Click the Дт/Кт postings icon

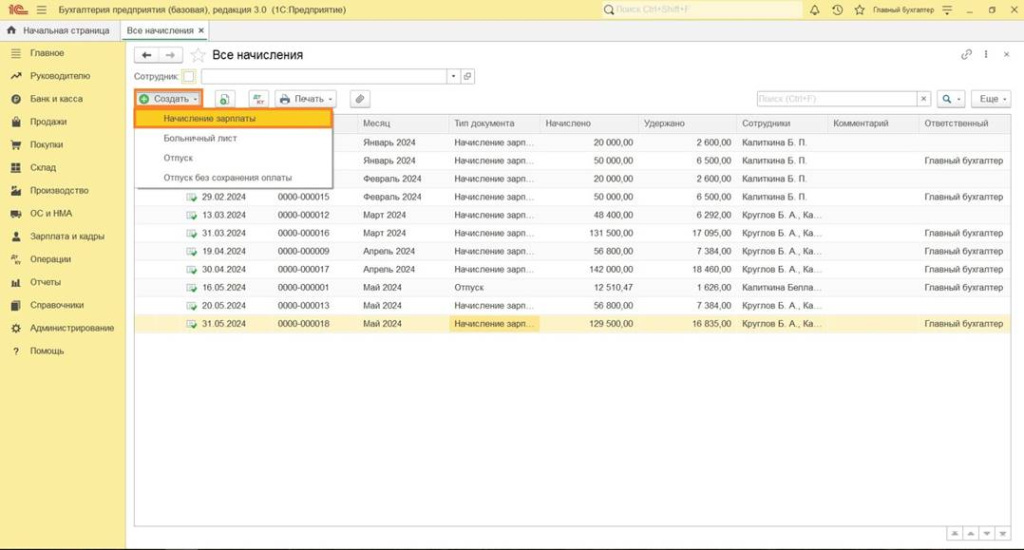coord(258,99)
